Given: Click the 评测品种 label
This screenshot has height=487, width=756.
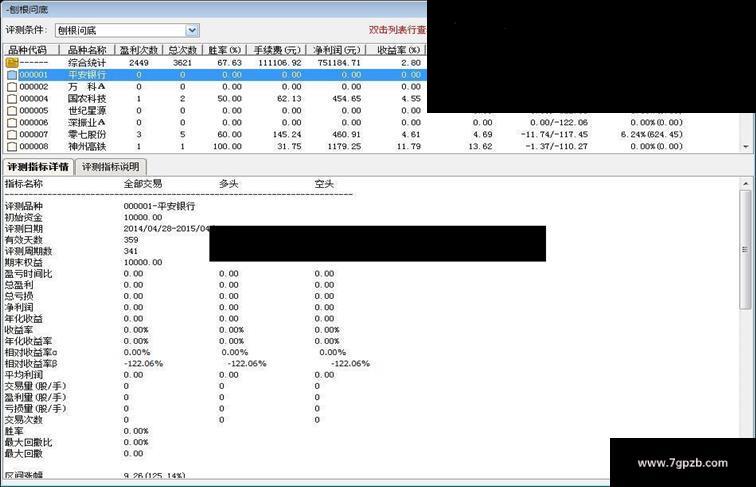Looking at the screenshot, I should pyautogui.click(x=24, y=206).
